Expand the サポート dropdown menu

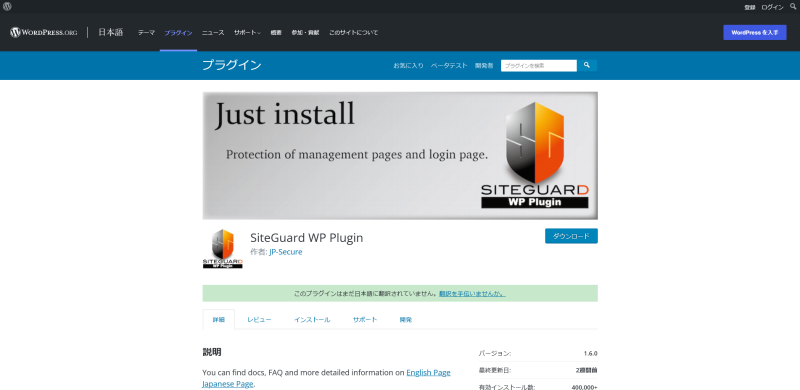point(247,33)
